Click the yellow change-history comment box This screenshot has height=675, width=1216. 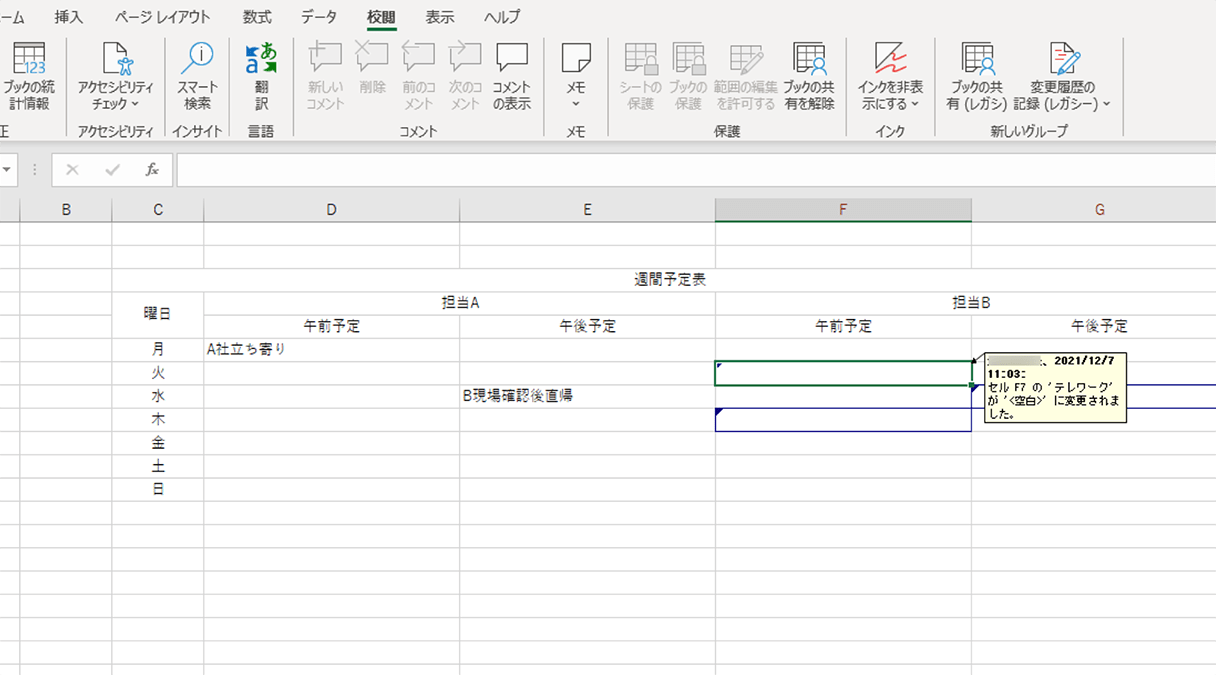click(1055, 387)
